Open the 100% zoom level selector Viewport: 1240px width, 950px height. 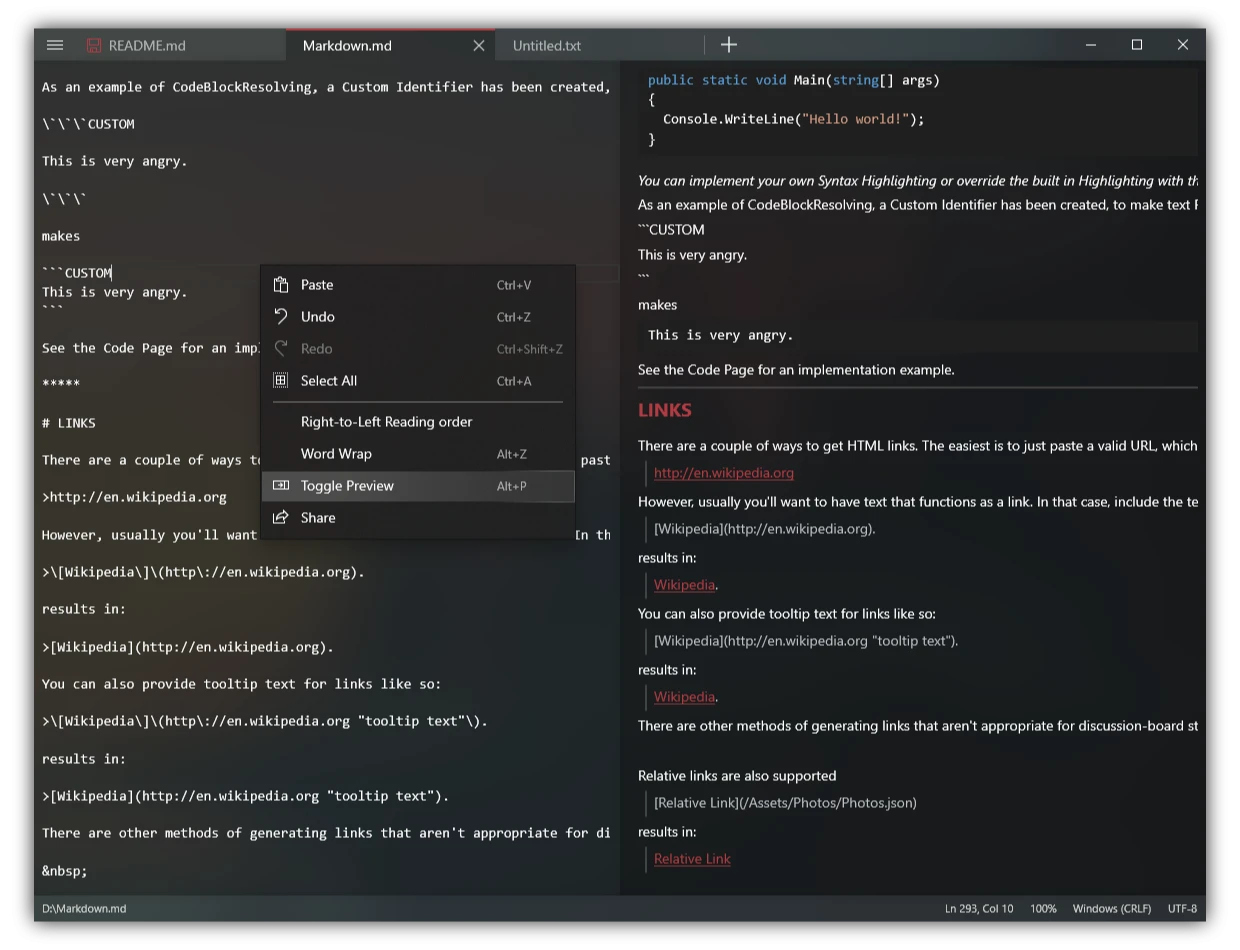[x=1043, y=909]
